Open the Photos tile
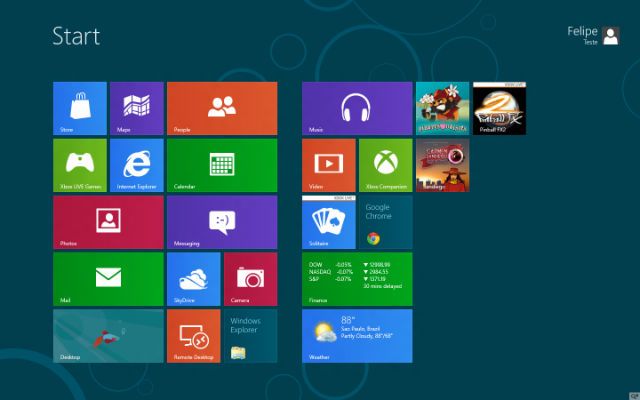 tap(108, 222)
